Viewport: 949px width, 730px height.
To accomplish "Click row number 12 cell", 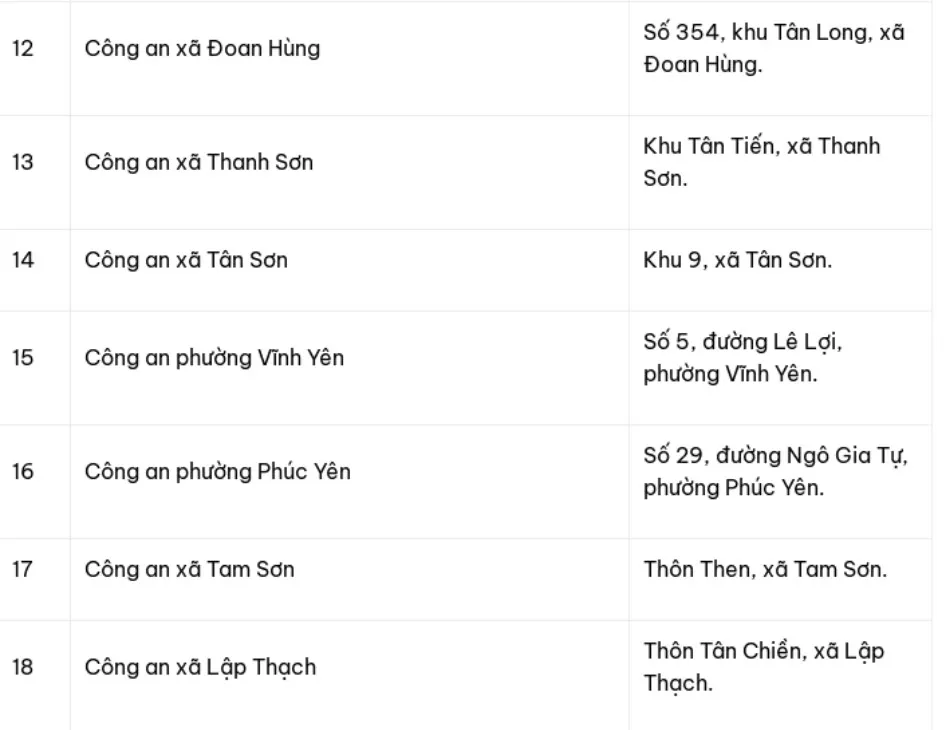I will pos(34,58).
